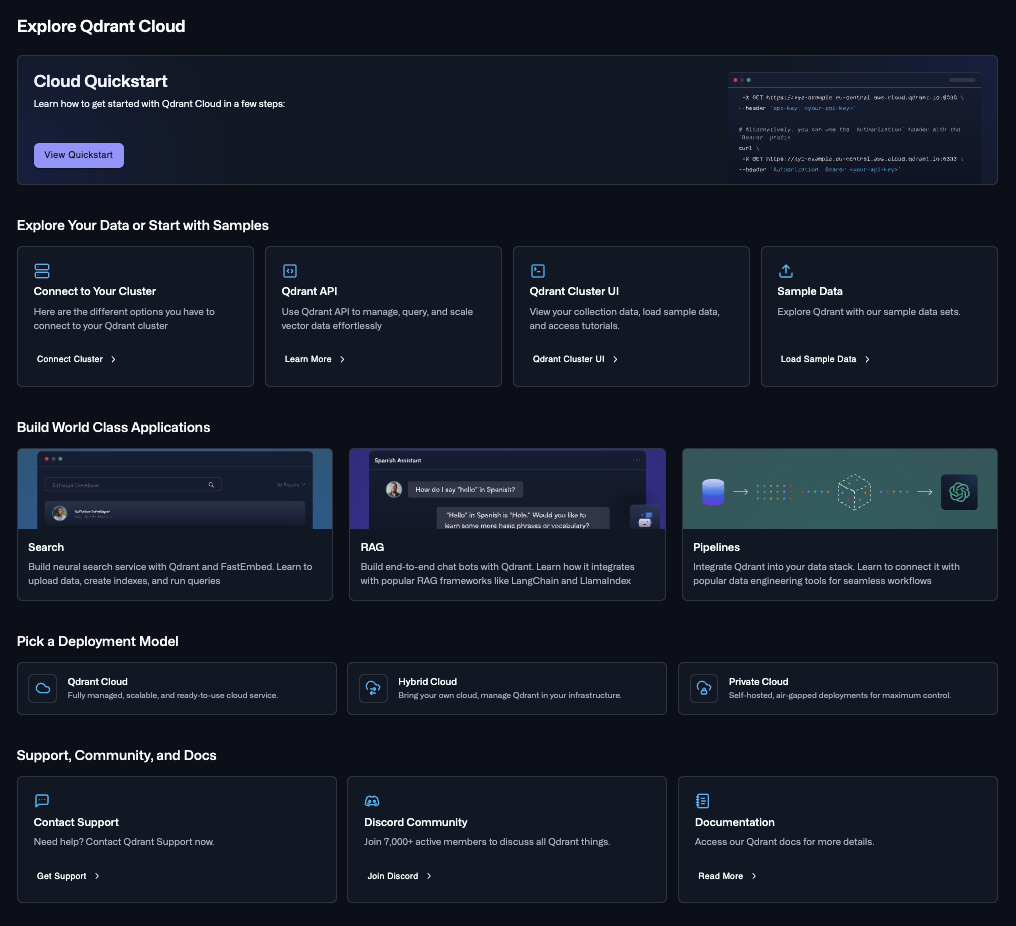Image resolution: width=1016 pixels, height=926 pixels.
Task: Click the Qdrant API code icon
Action: coord(289,270)
